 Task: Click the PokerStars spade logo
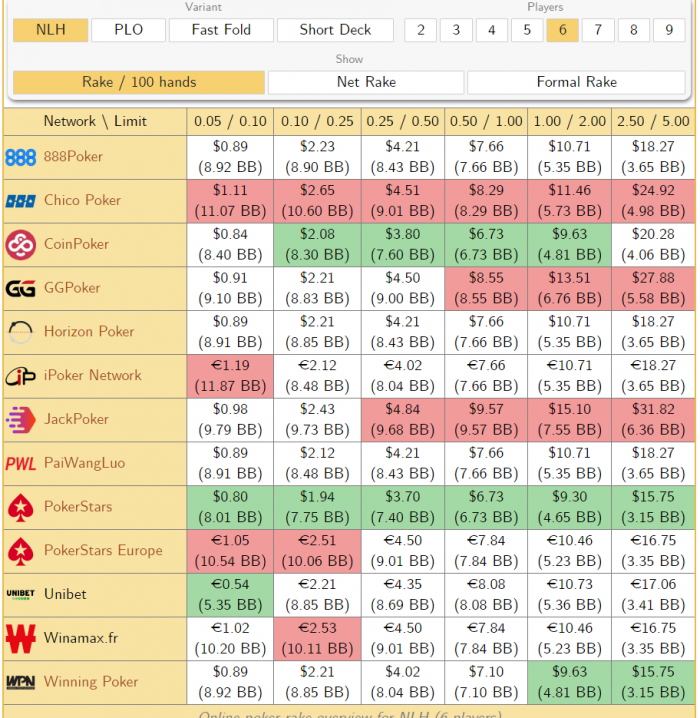(x=21, y=507)
